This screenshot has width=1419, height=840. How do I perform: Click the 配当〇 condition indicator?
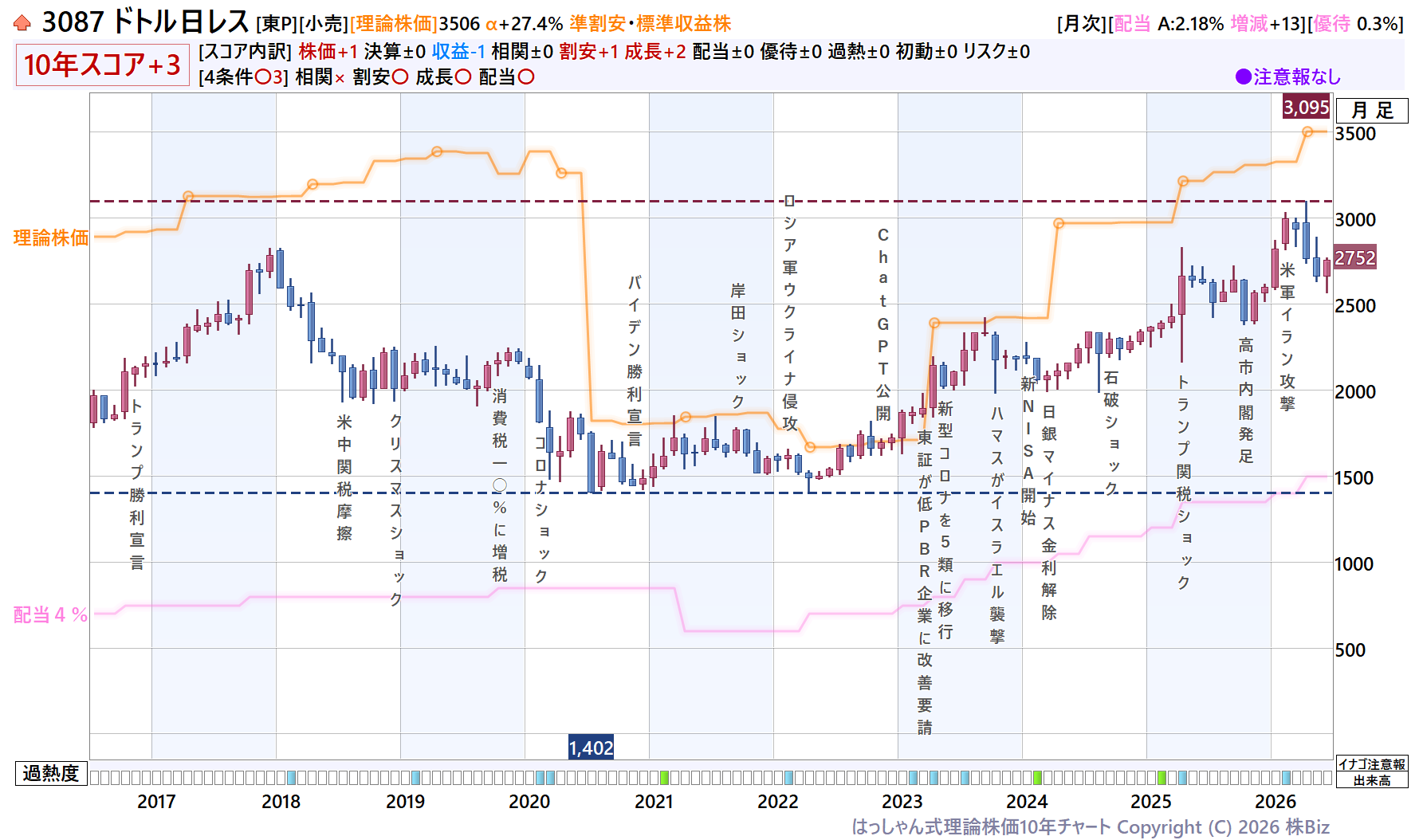(x=506, y=77)
